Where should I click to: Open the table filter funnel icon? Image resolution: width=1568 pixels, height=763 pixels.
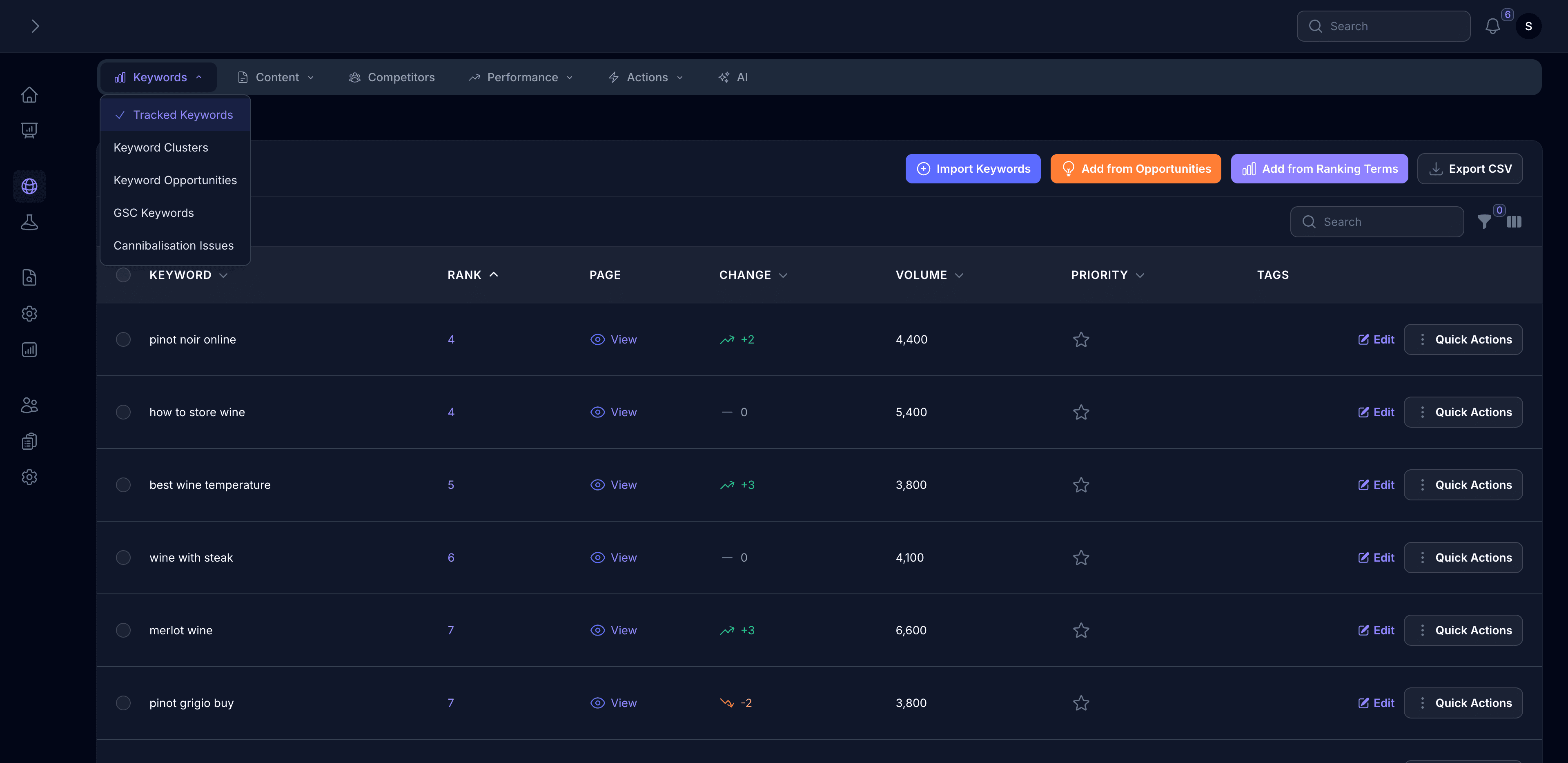[1485, 222]
